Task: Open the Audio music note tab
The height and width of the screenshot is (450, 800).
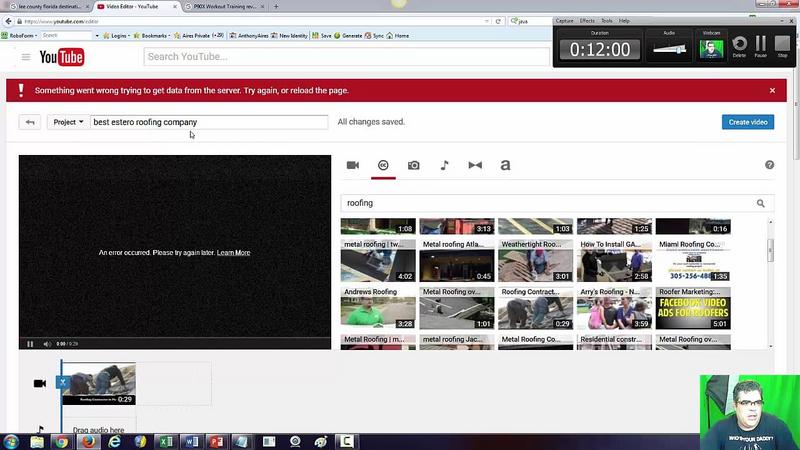Action: pyautogui.click(x=444, y=165)
